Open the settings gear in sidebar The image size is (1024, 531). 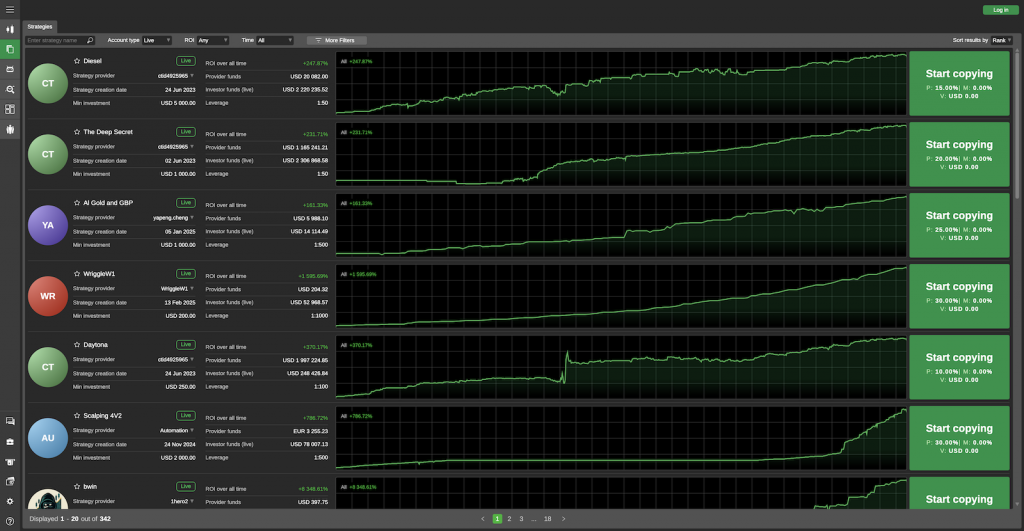click(x=10, y=502)
